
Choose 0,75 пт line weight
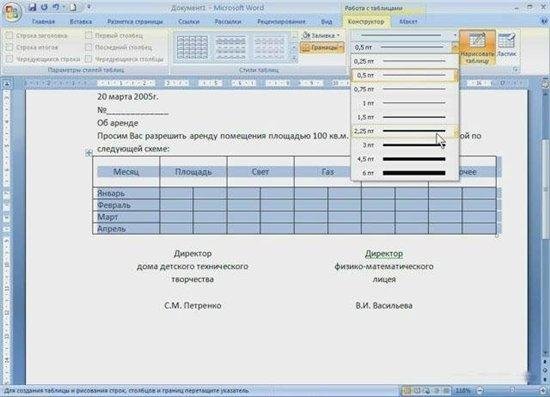[x=404, y=89]
